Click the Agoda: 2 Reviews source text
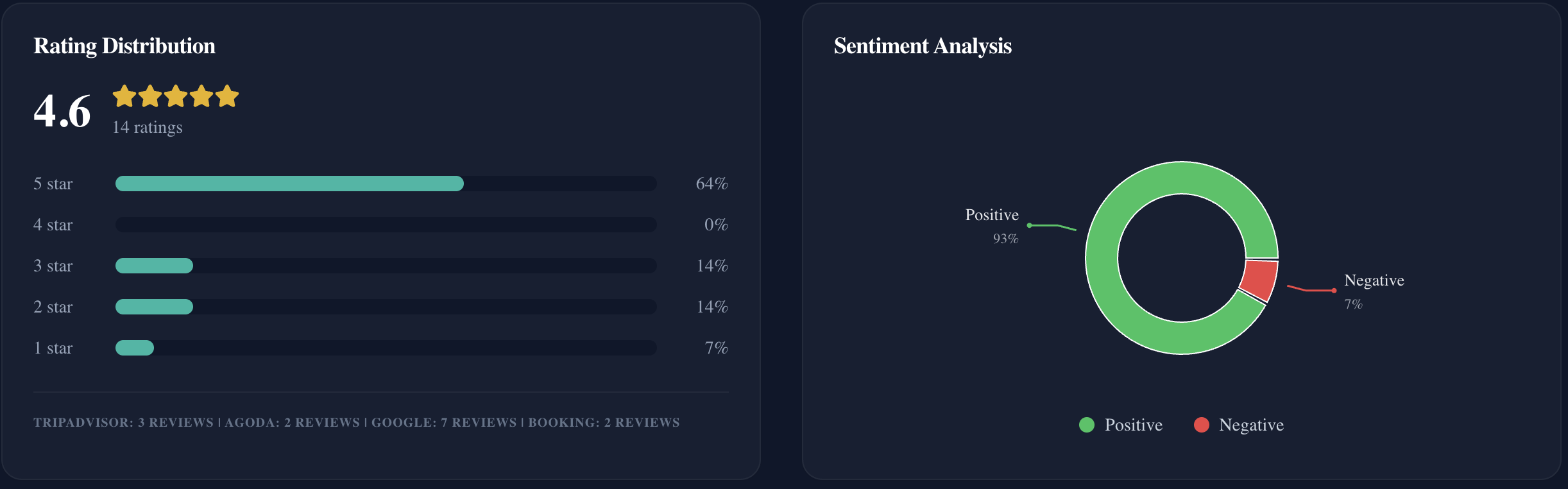Image resolution: width=1568 pixels, height=489 pixels. pos(292,422)
